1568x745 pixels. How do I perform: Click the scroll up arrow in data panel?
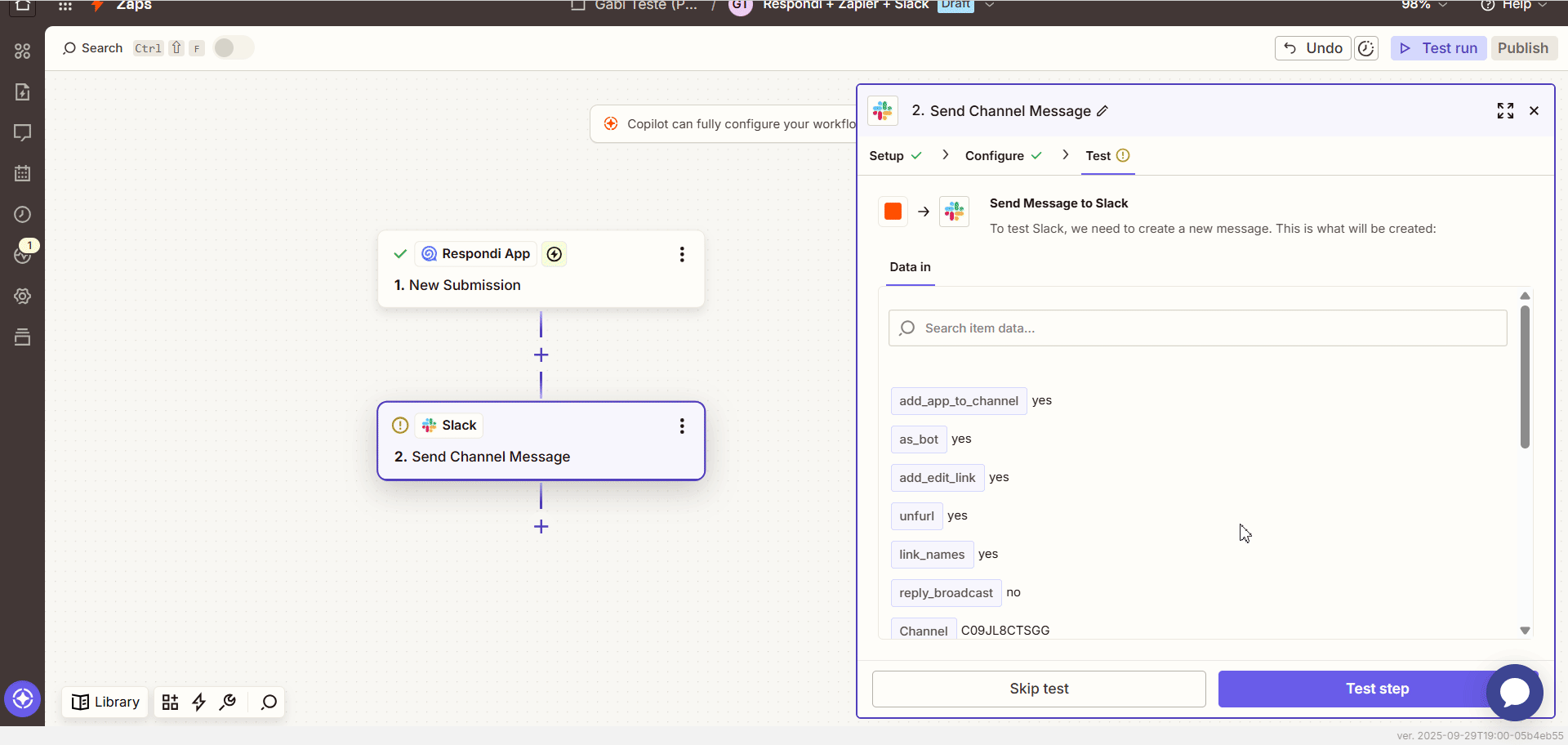(1525, 296)
